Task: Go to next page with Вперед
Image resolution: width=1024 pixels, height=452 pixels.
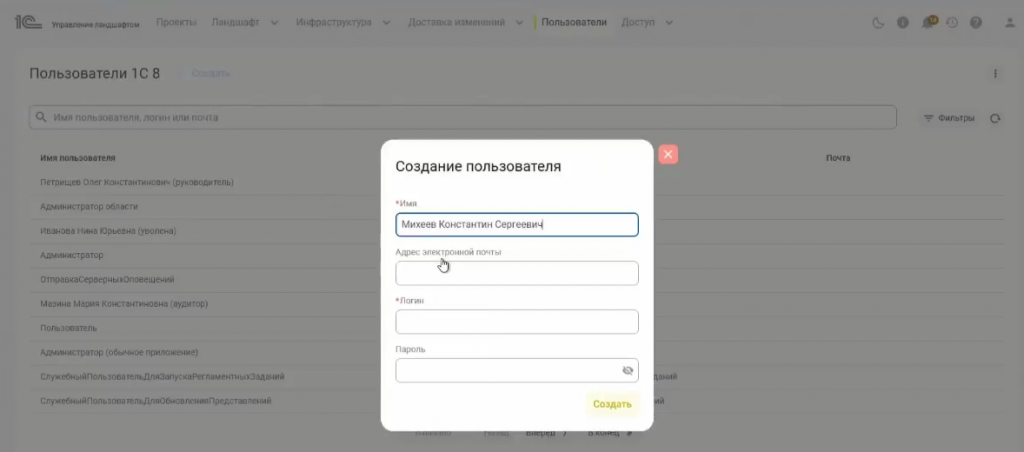Action: pos(546,433)
